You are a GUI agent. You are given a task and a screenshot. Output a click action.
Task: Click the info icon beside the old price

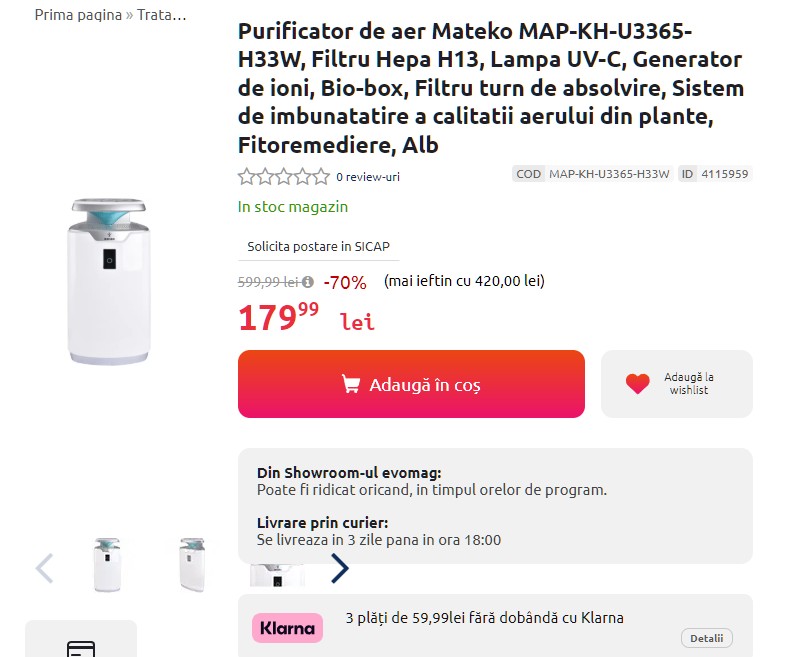(308, 282)
